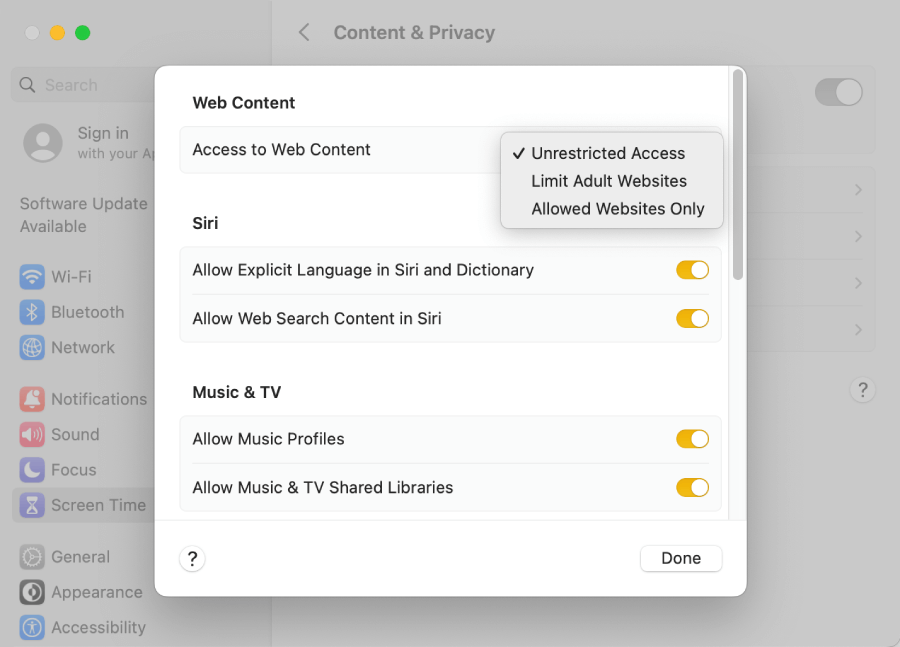Select Sound in the sidebar
The width and height of the screenshot is (900, 647).
72,434
